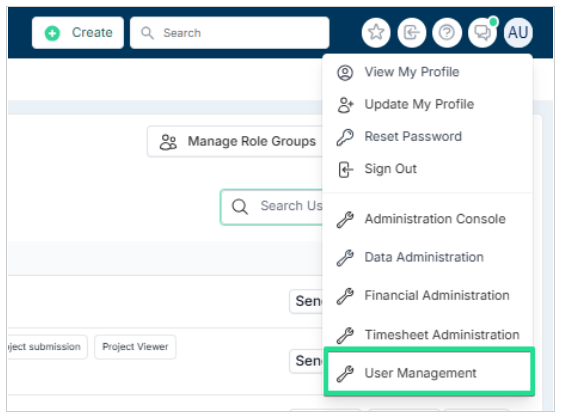Open the help question mark icon

click(x=447, y=33)
